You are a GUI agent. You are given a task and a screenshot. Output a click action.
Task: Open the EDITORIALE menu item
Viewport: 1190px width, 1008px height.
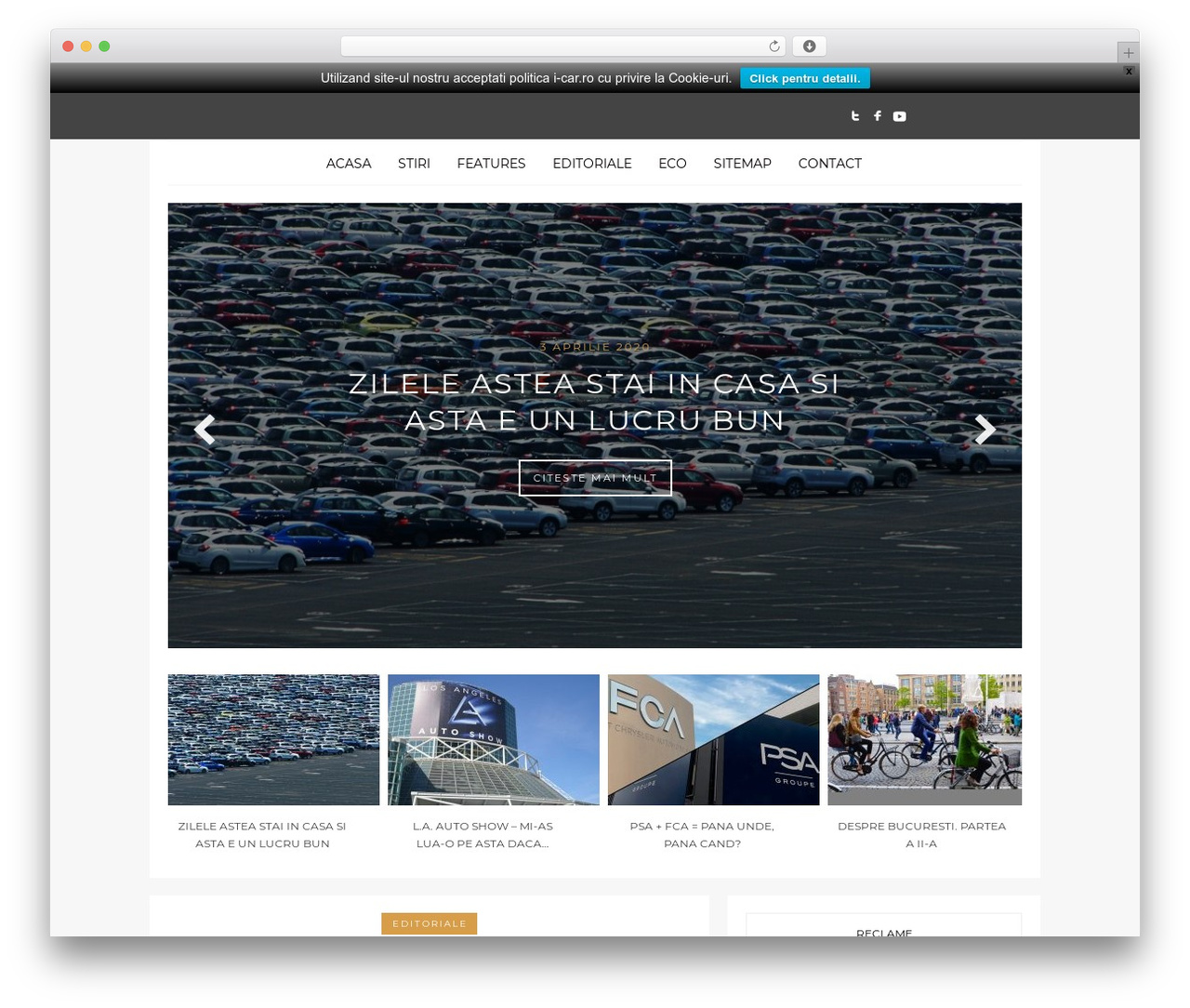point(592,164)
